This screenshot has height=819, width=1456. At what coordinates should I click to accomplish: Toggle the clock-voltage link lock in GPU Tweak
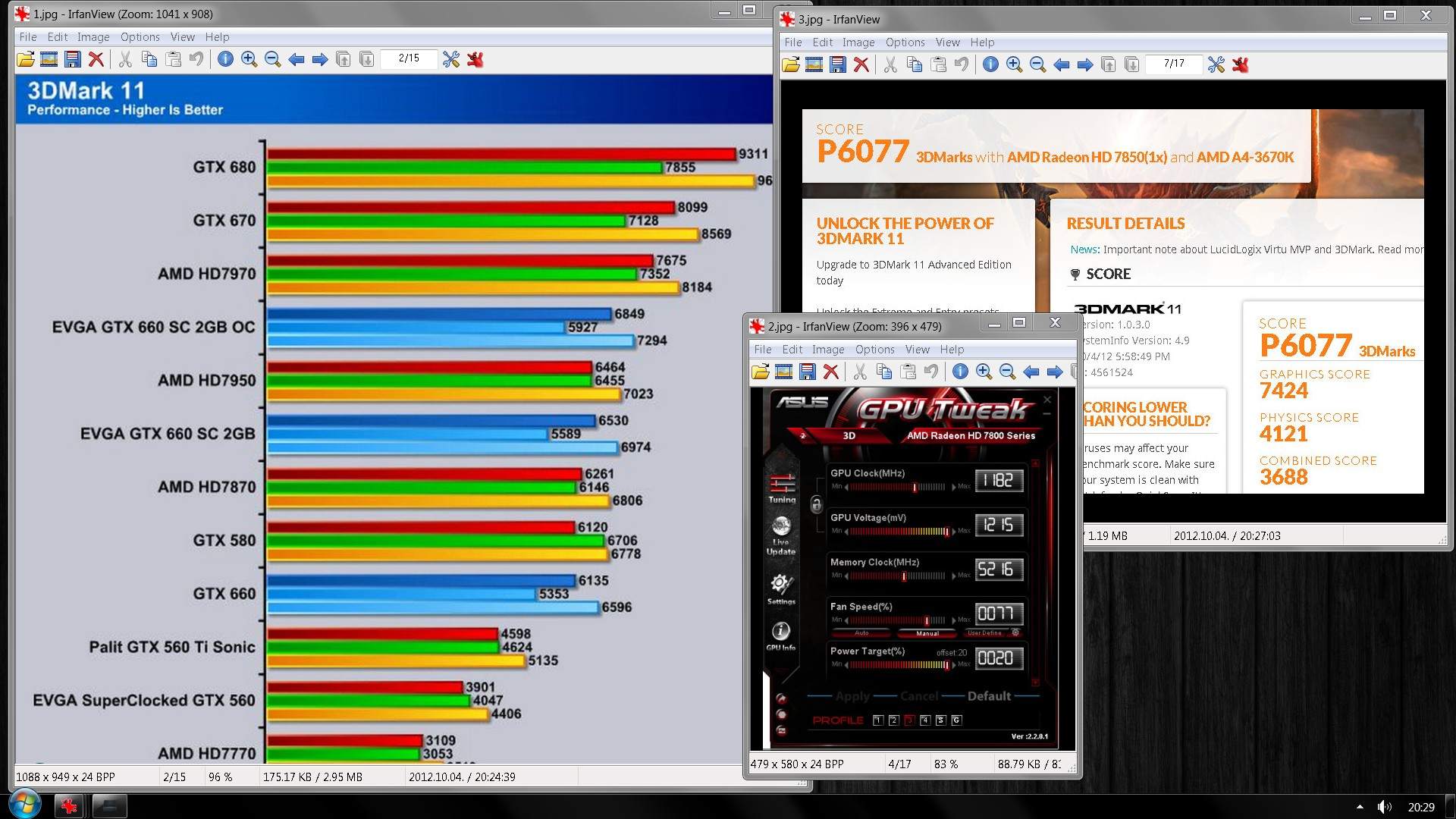coord(816,504)
